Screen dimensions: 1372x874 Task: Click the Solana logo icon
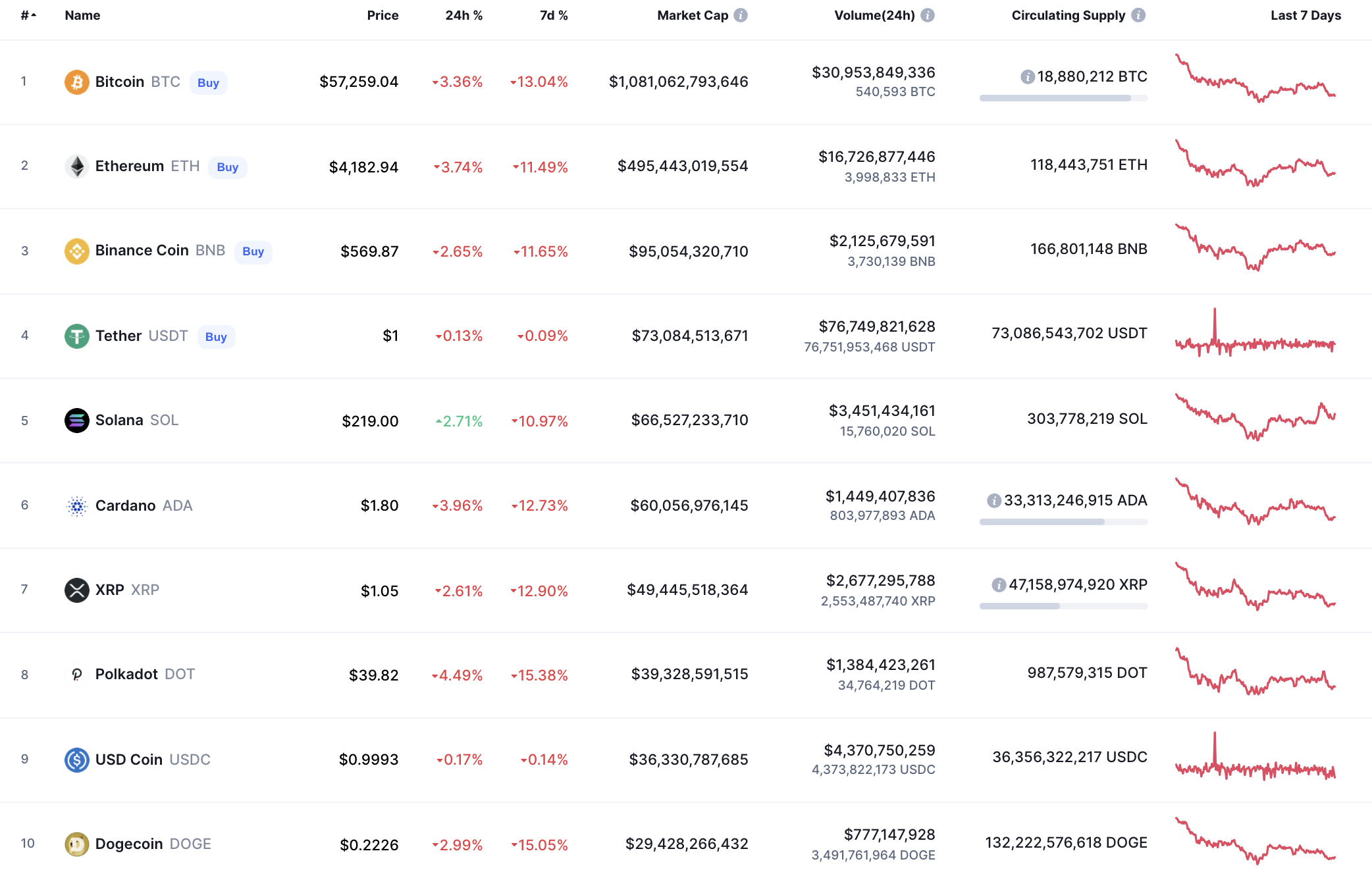point(76,421)
